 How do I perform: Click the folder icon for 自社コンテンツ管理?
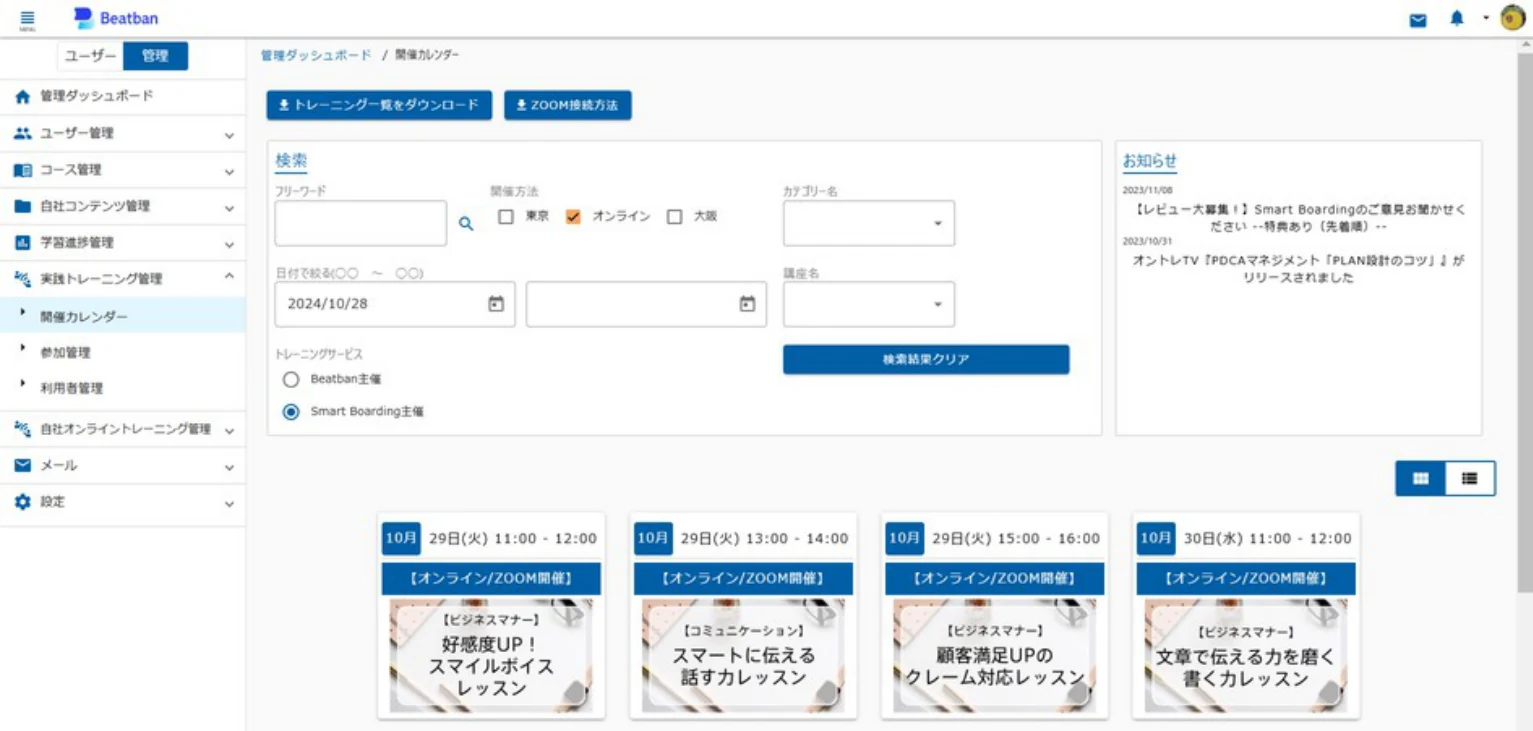23,207
